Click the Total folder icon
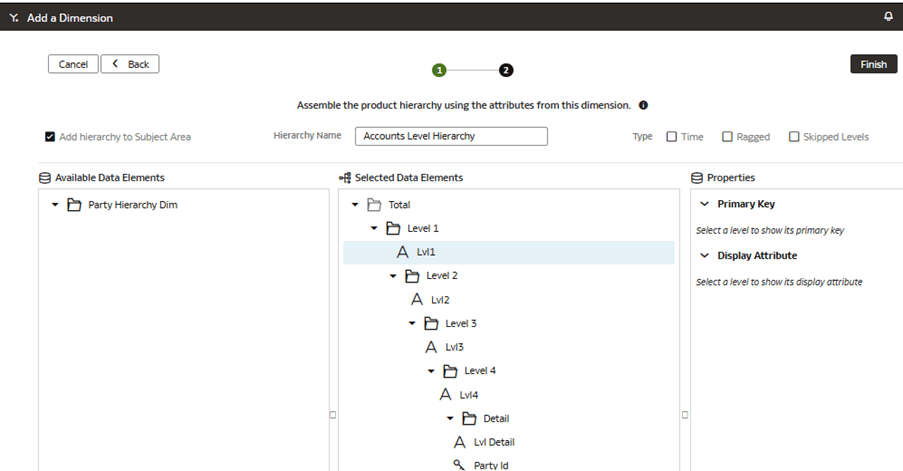 [x=374, y=205]
